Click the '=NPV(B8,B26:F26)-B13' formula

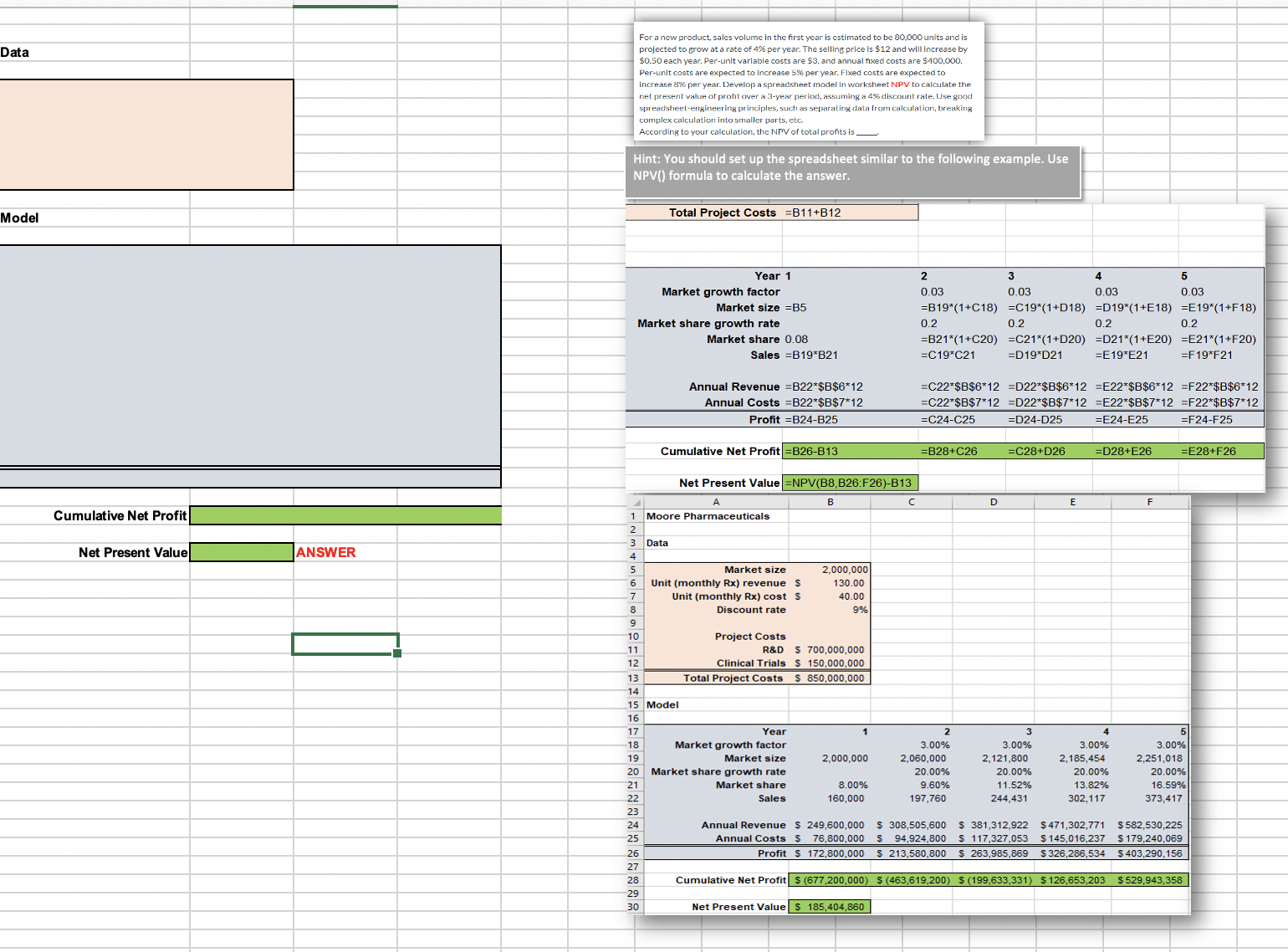[851, 484]
